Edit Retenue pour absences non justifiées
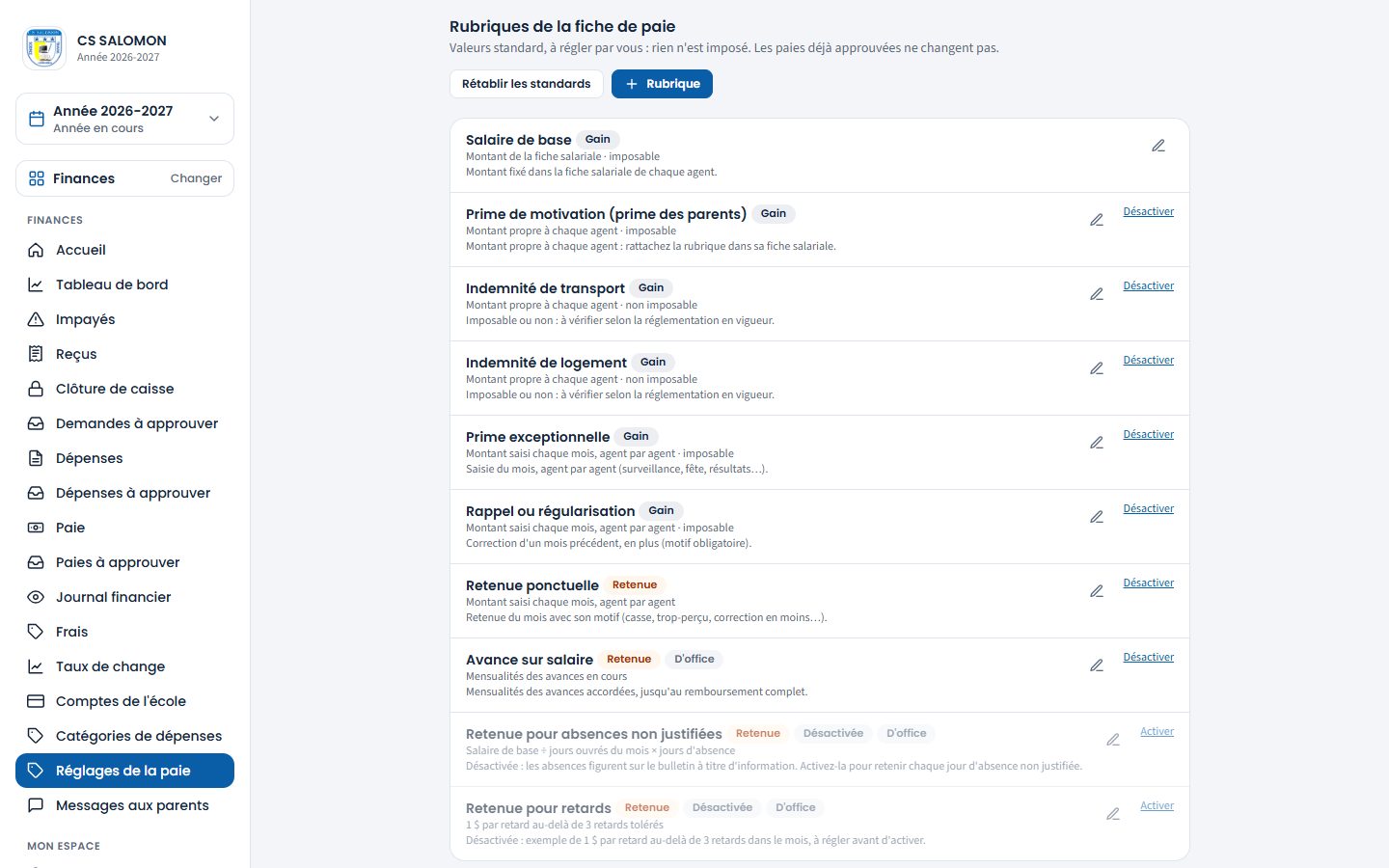The width and height of the screenshot is (1389, 868). coord(1113,740)
